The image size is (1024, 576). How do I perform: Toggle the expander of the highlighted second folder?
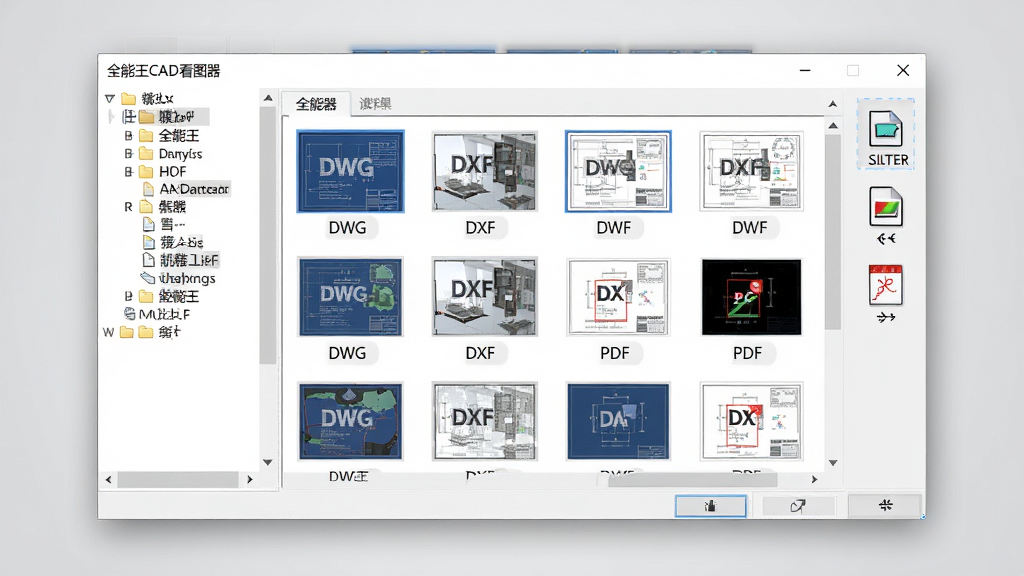[x=129, y=117]
